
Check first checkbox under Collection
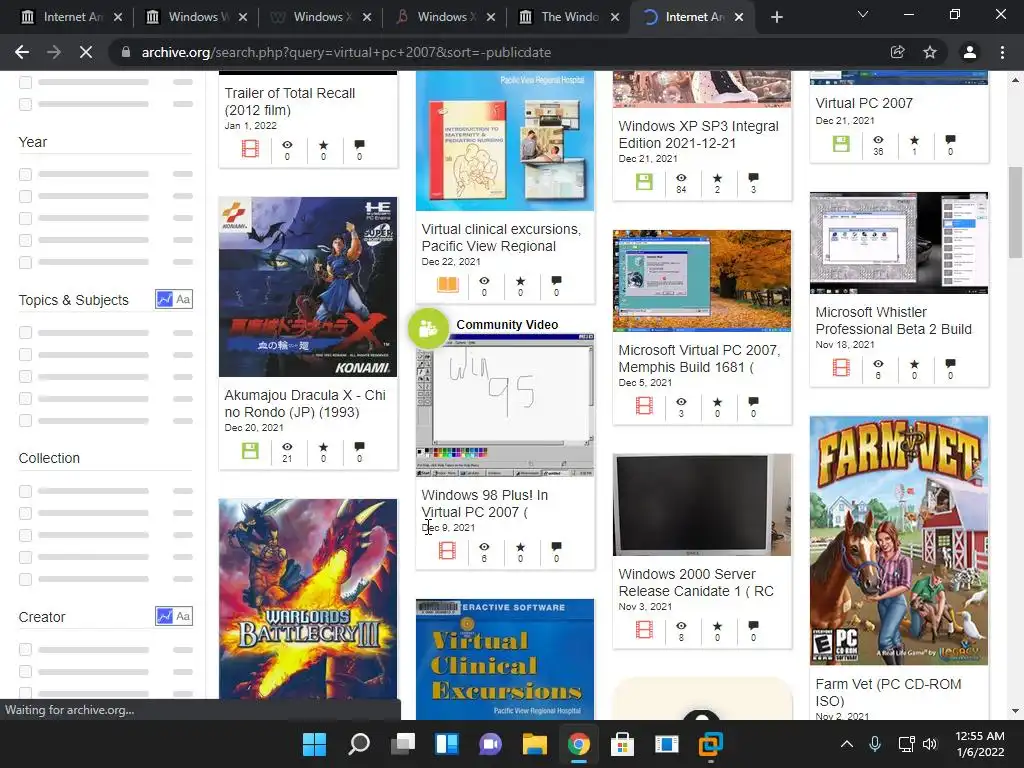click(x=25, y=491)
